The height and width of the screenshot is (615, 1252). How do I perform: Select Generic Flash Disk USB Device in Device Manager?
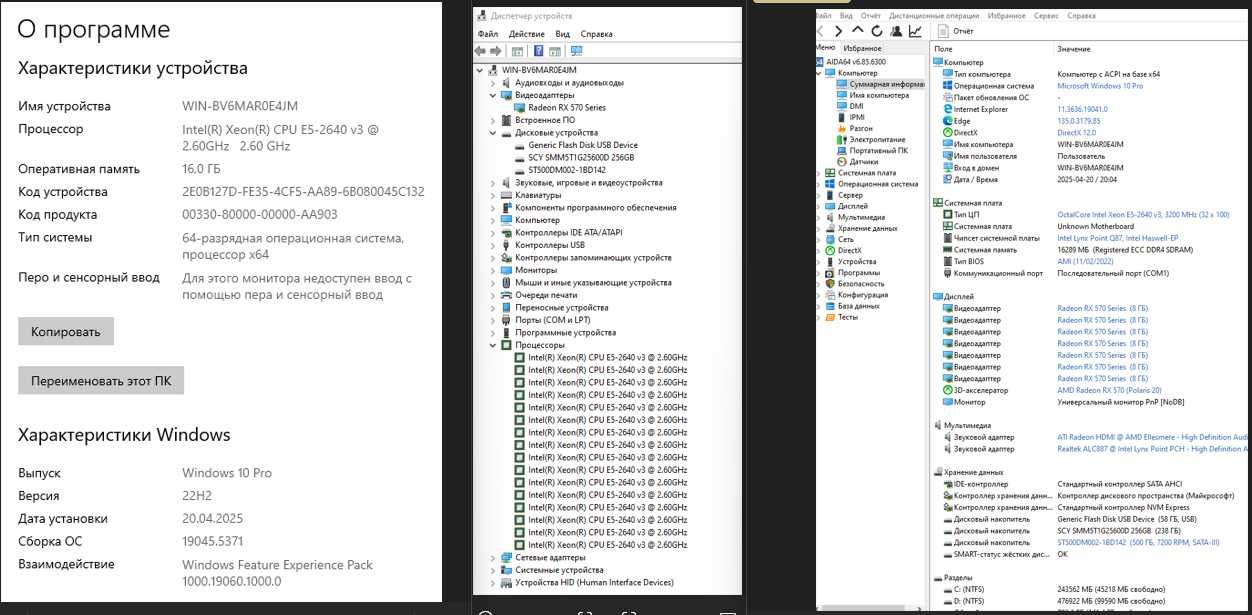[x=575, y=145]
